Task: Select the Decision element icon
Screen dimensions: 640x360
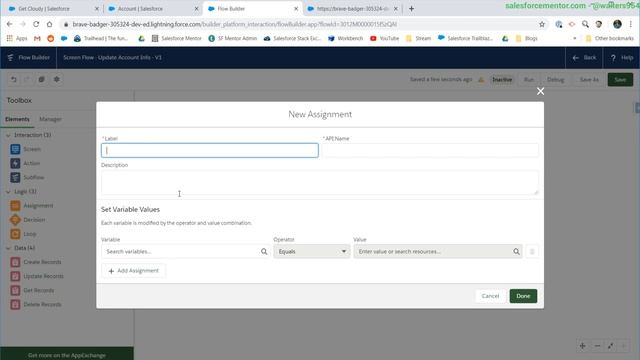Action: (15, 220)
